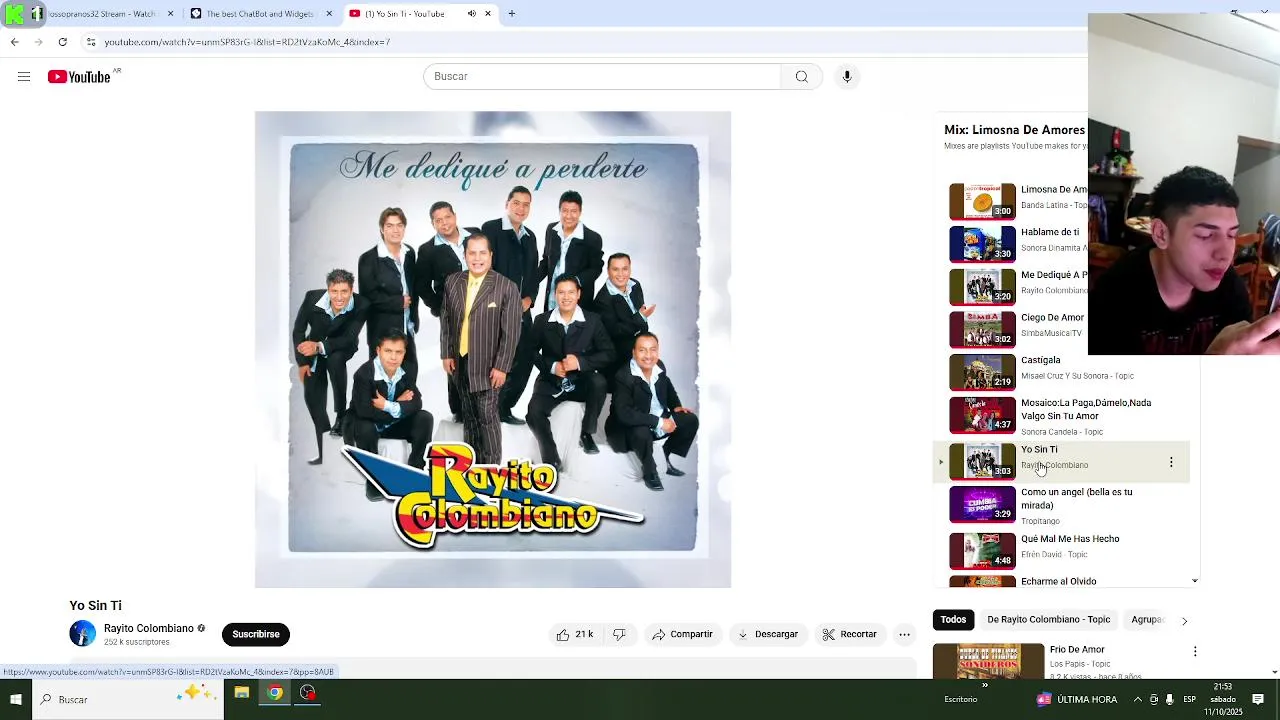
Task: Click the ÚLTIMA HORA news widget
Action: pos(1077,699)
